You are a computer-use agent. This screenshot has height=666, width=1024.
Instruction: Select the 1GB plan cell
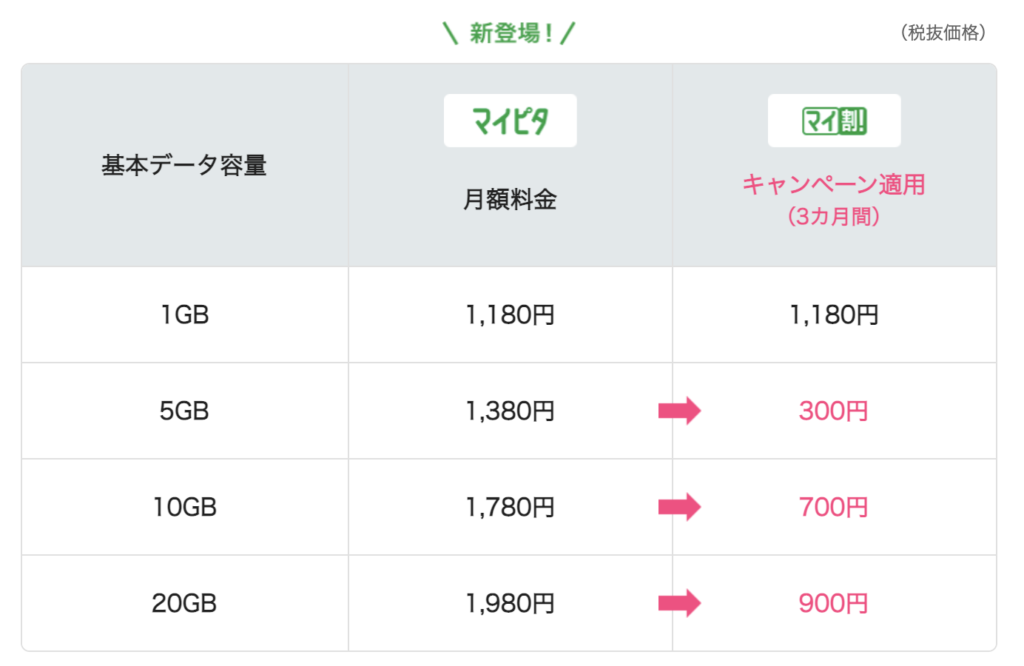185,315
